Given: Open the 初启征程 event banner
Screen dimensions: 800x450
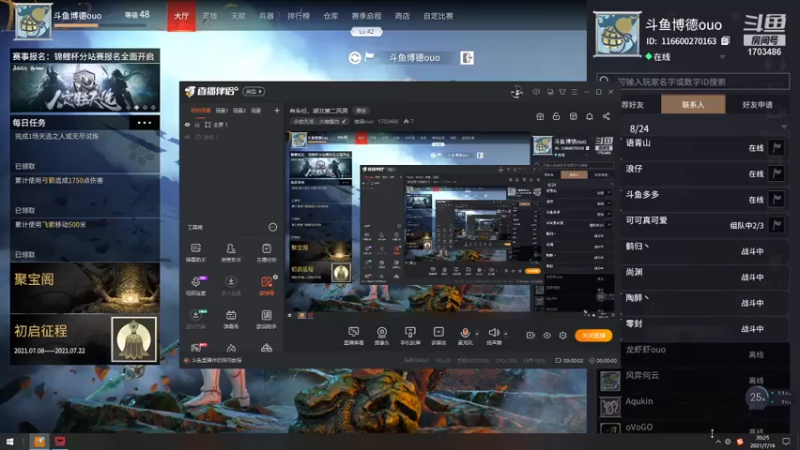Looking at the screenshot, I should coord(85,339).
